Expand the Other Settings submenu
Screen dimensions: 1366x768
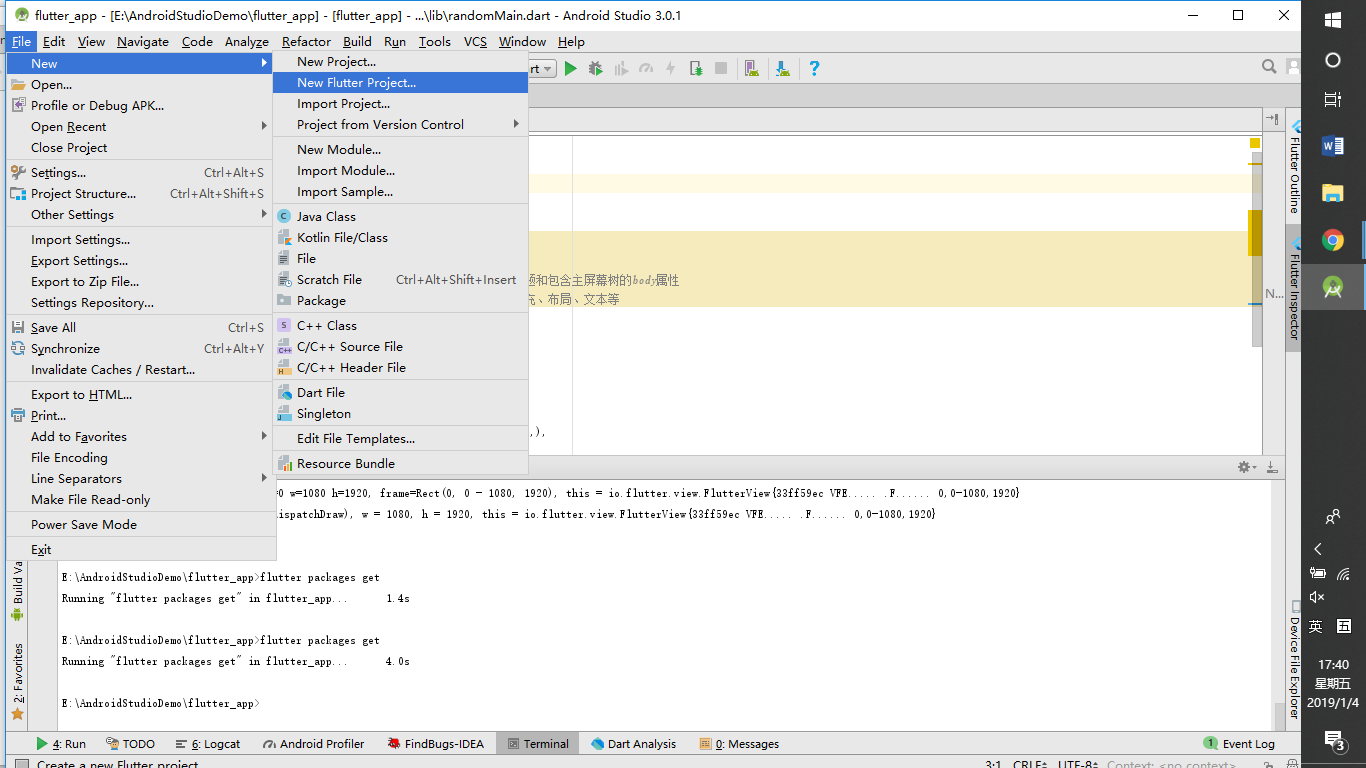pyautogui.click(x=141, y=214)
